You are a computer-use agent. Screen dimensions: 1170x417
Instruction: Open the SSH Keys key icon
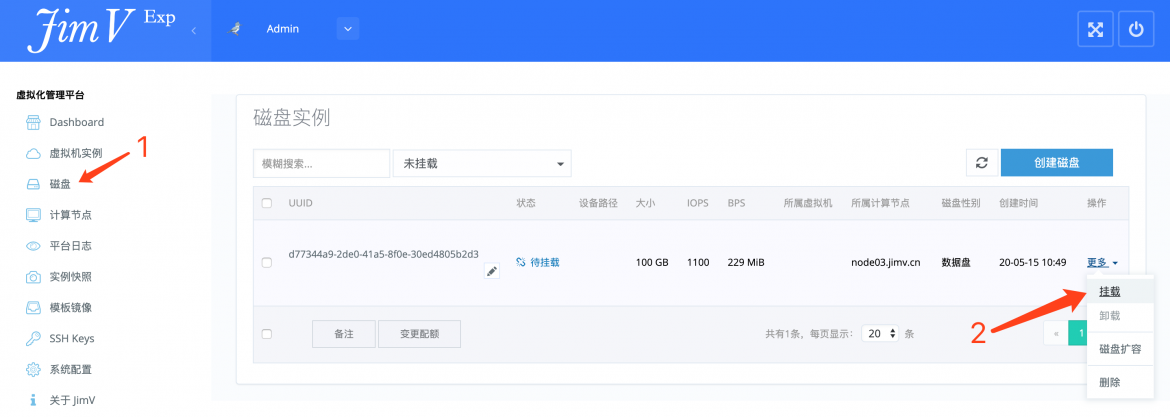pyautogui.click(x=33, y=339)
